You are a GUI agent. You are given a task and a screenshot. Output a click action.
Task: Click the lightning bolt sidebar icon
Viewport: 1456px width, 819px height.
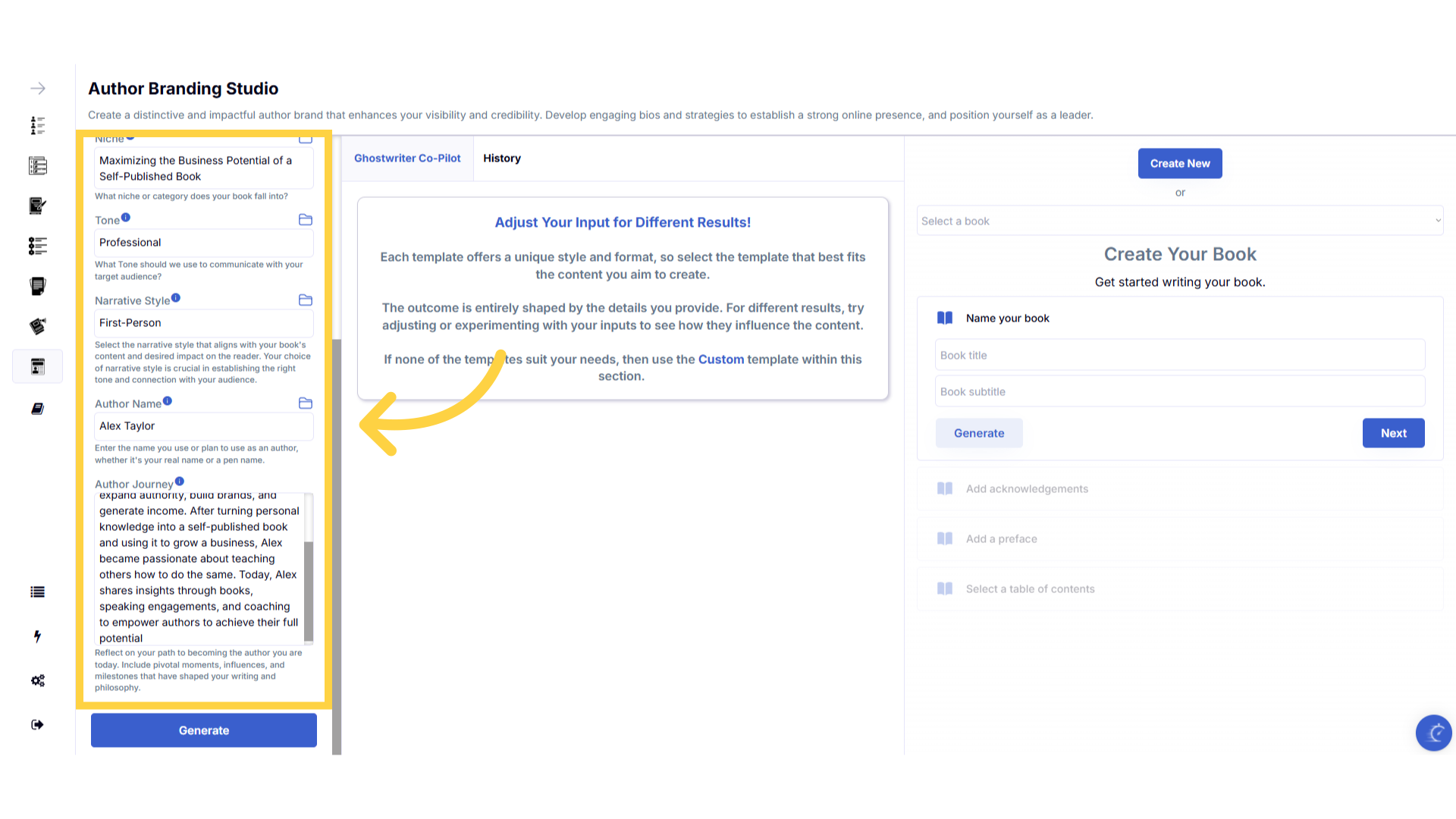37,636
